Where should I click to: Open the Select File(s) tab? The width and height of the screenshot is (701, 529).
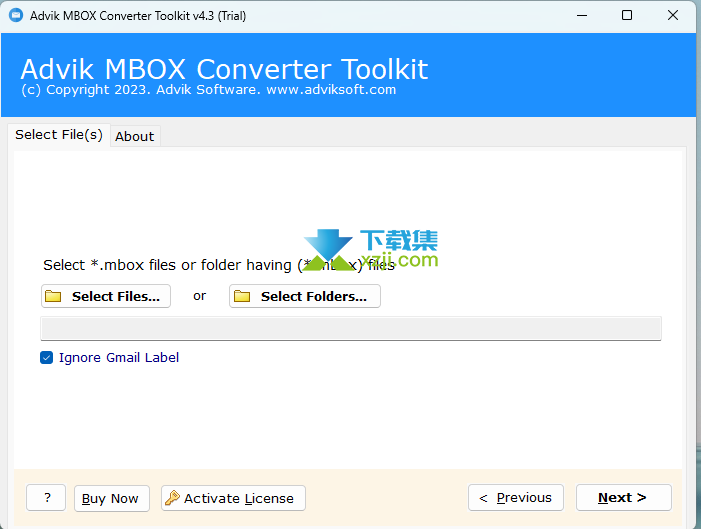(x=59, y=135)
